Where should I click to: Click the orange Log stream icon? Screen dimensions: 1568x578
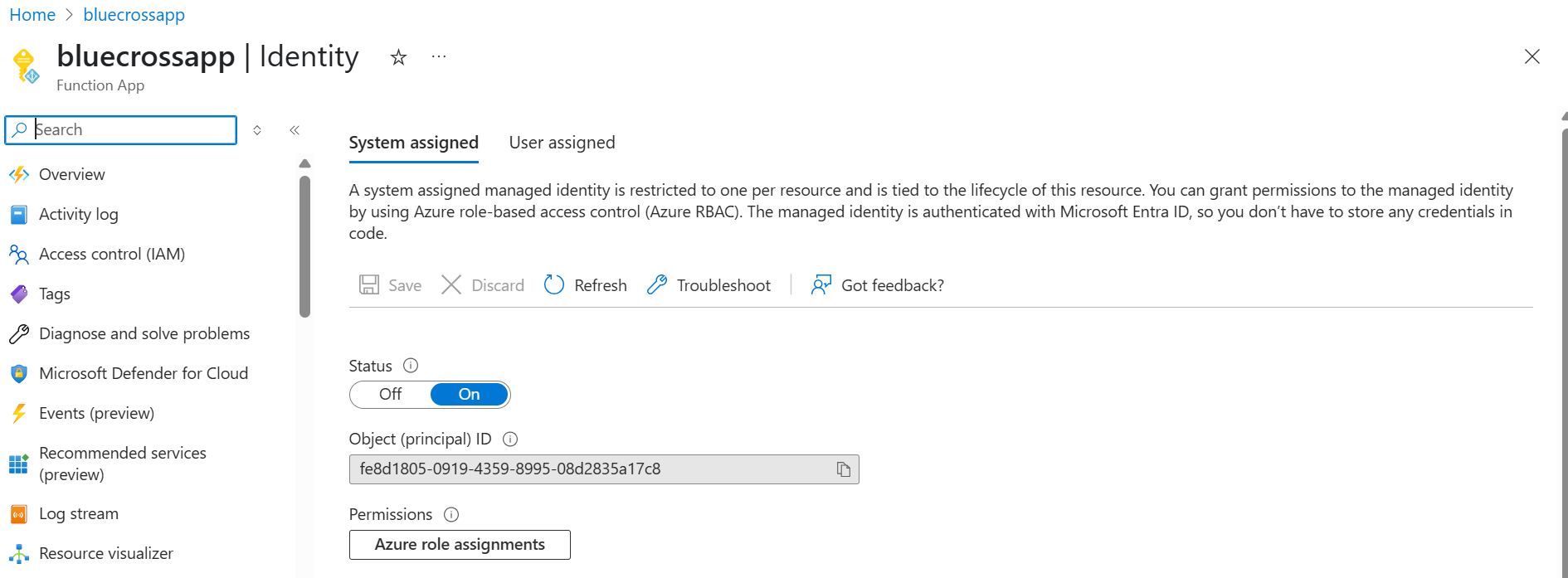pyautogui.click(x=19, y=514)
